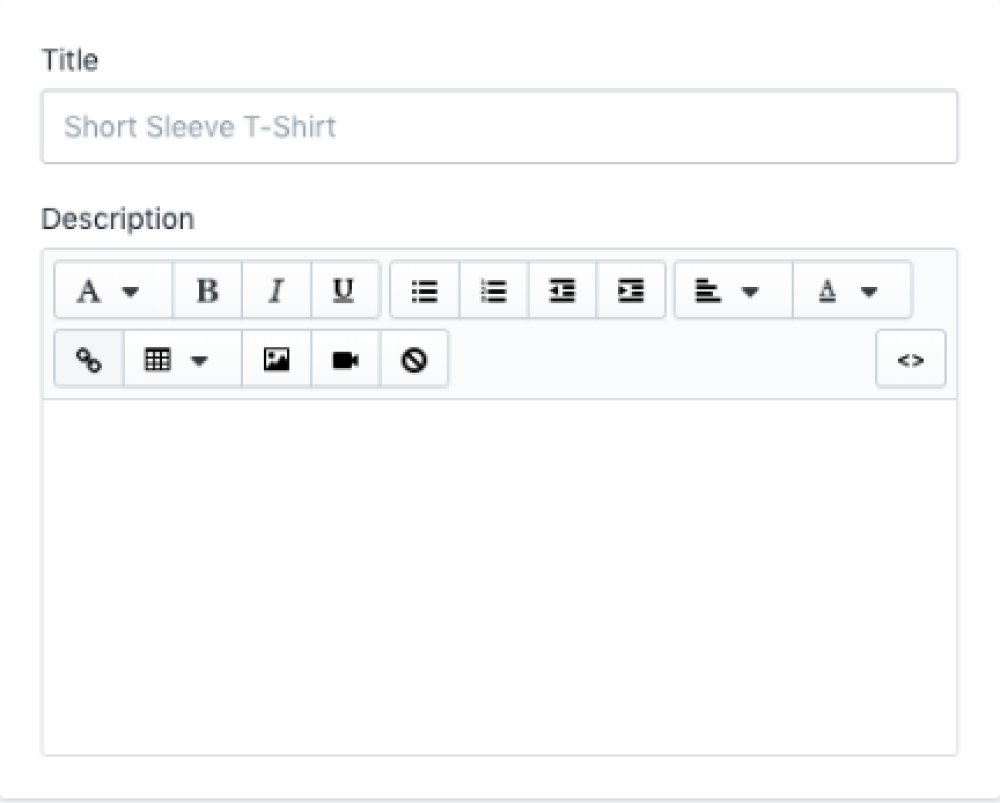The width and height of the screenshot is (1000, 803).
Task: Click the Description label
Action: (118, 219)
